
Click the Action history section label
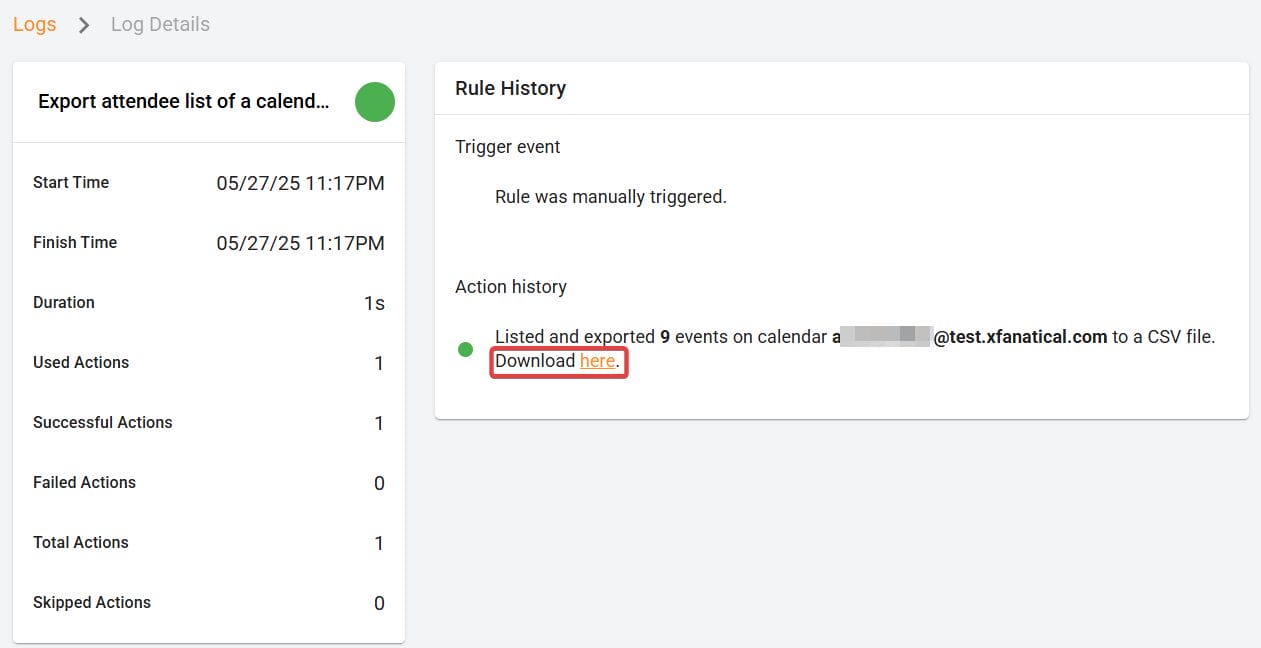click(x=511, y=286)
